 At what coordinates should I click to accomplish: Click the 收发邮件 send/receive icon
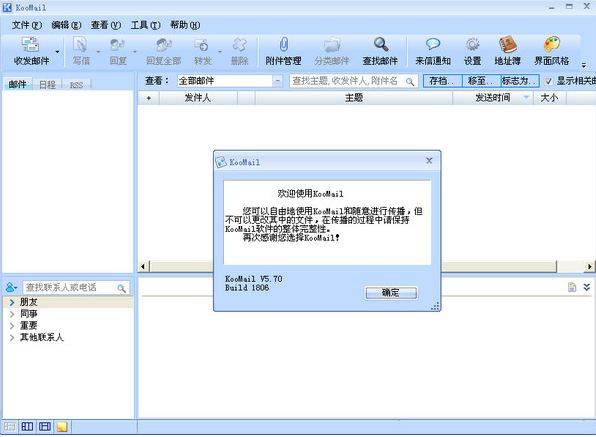point(30,44)
